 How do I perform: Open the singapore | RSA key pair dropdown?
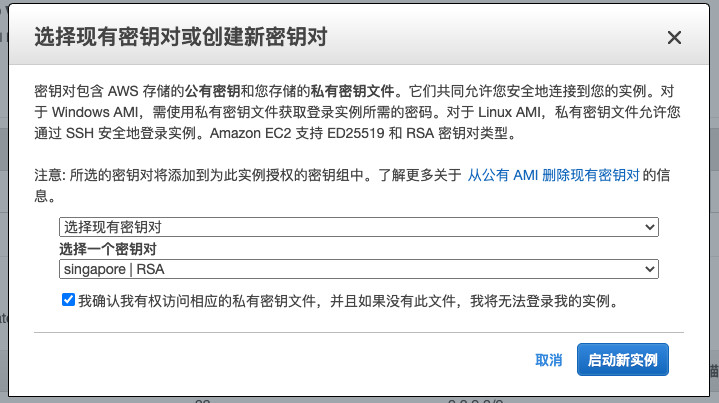(x=358, y=268)
